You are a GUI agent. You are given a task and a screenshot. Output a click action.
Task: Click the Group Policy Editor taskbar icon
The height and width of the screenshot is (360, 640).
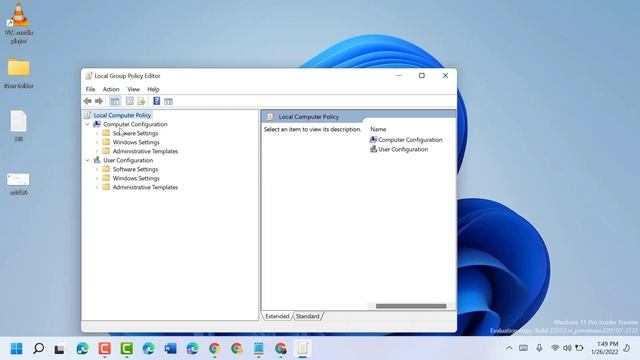(x=302, y=349)
